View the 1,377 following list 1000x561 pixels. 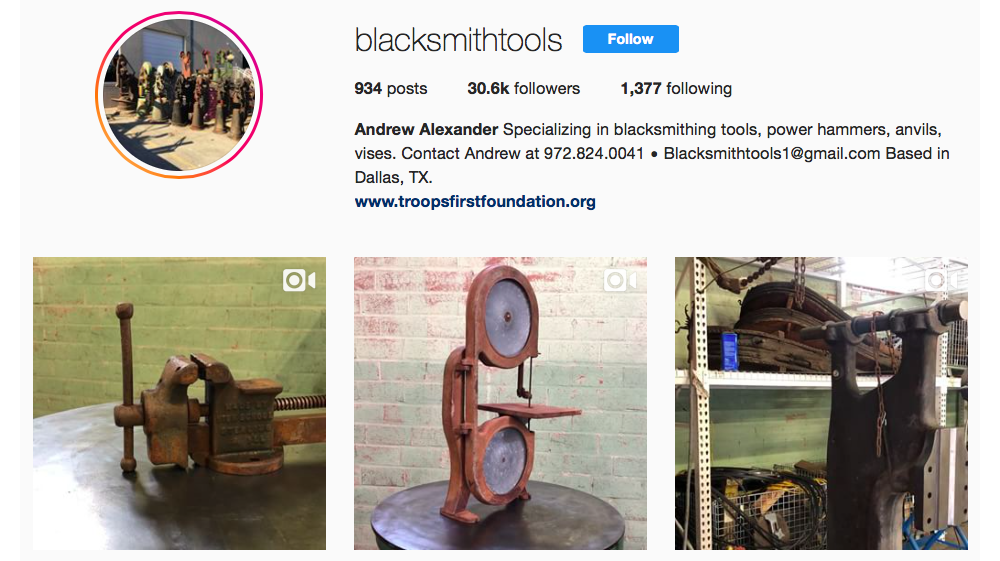tap(676, 89)
